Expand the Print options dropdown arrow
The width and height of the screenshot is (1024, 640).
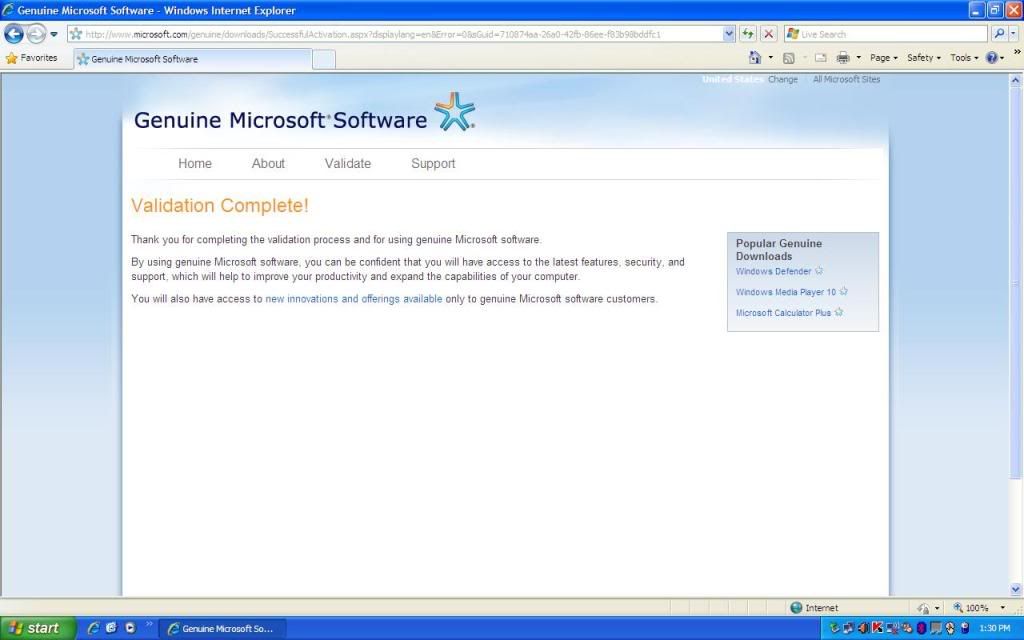[858, 58]
